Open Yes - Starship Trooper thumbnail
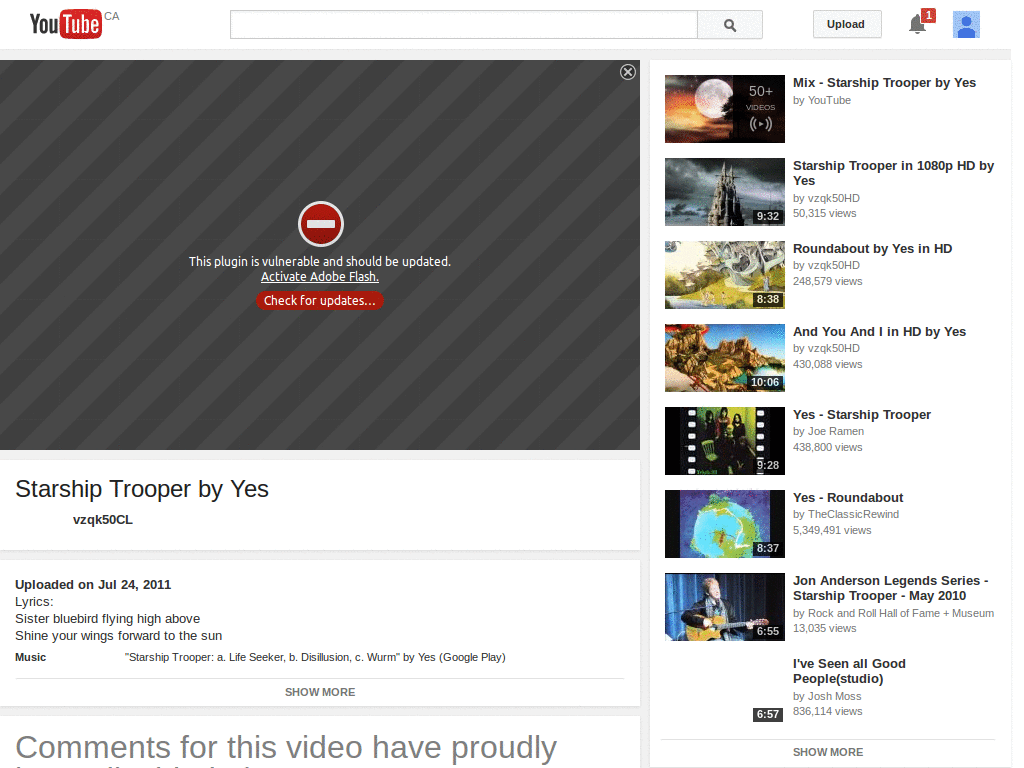This screenshot has width=1024, height=768. click(x=725, y=441)
